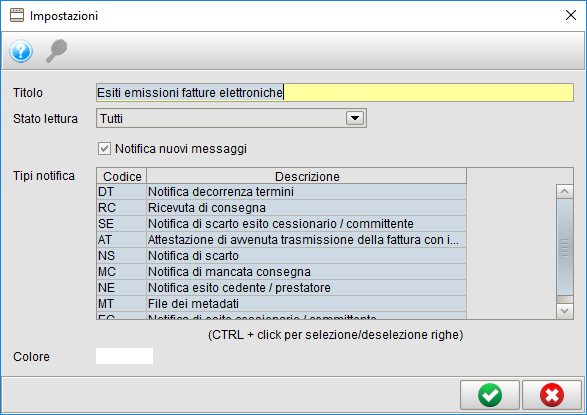Confirm settings with green checkmark button
The image size is (587, 415).
pos(490,395)
